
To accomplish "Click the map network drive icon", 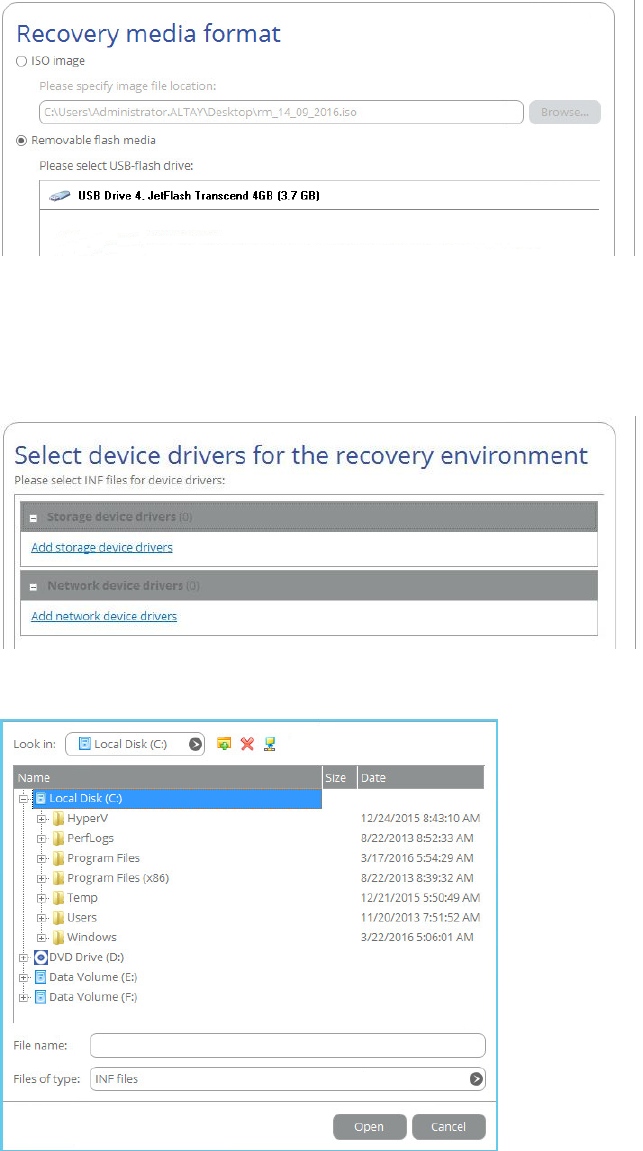I will (x=269, y=744).
